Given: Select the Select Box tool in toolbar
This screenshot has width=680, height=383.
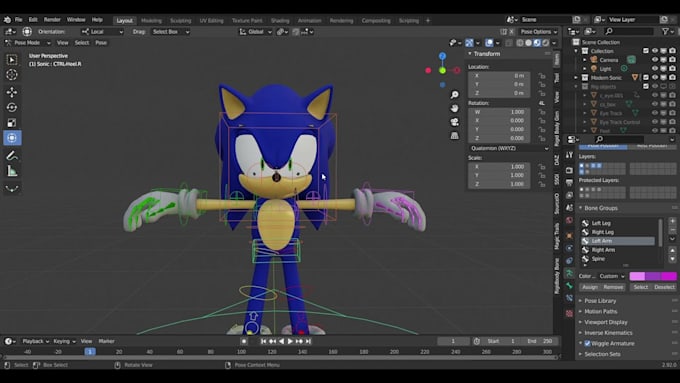Looking at the screenshot, I should tap(12, 59).
